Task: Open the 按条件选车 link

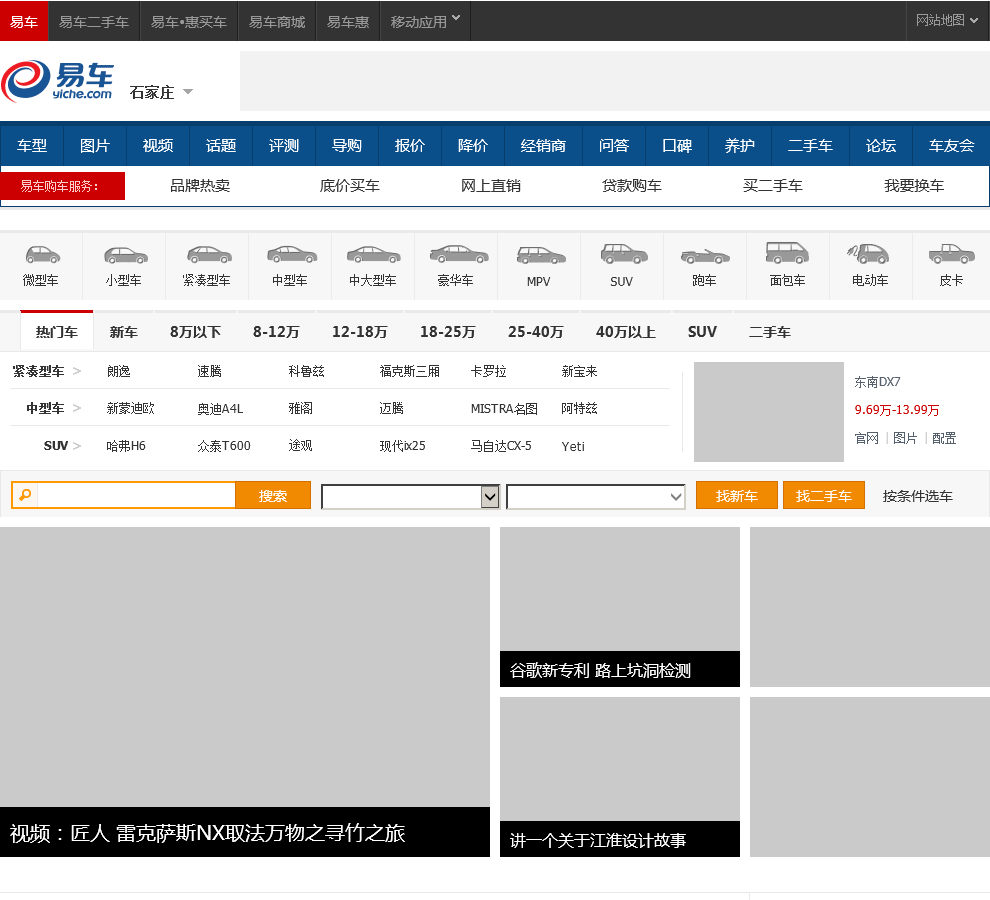Action: tap(917, 496)
